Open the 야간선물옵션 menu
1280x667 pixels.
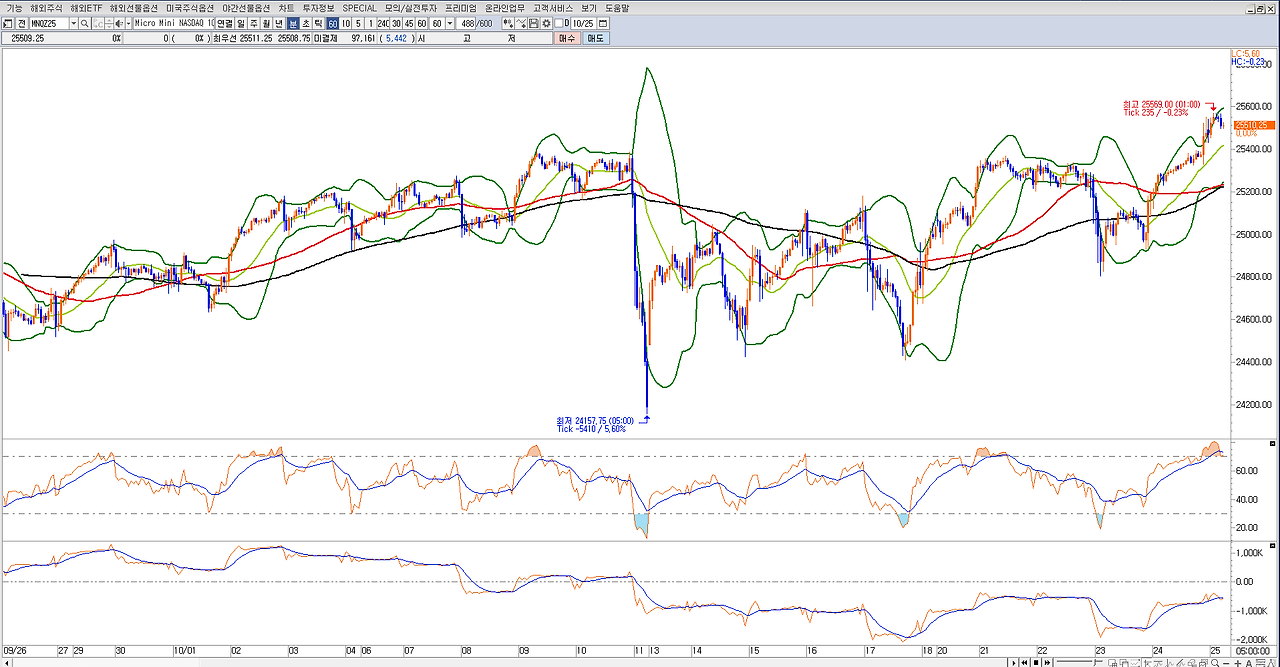[246, 8]
